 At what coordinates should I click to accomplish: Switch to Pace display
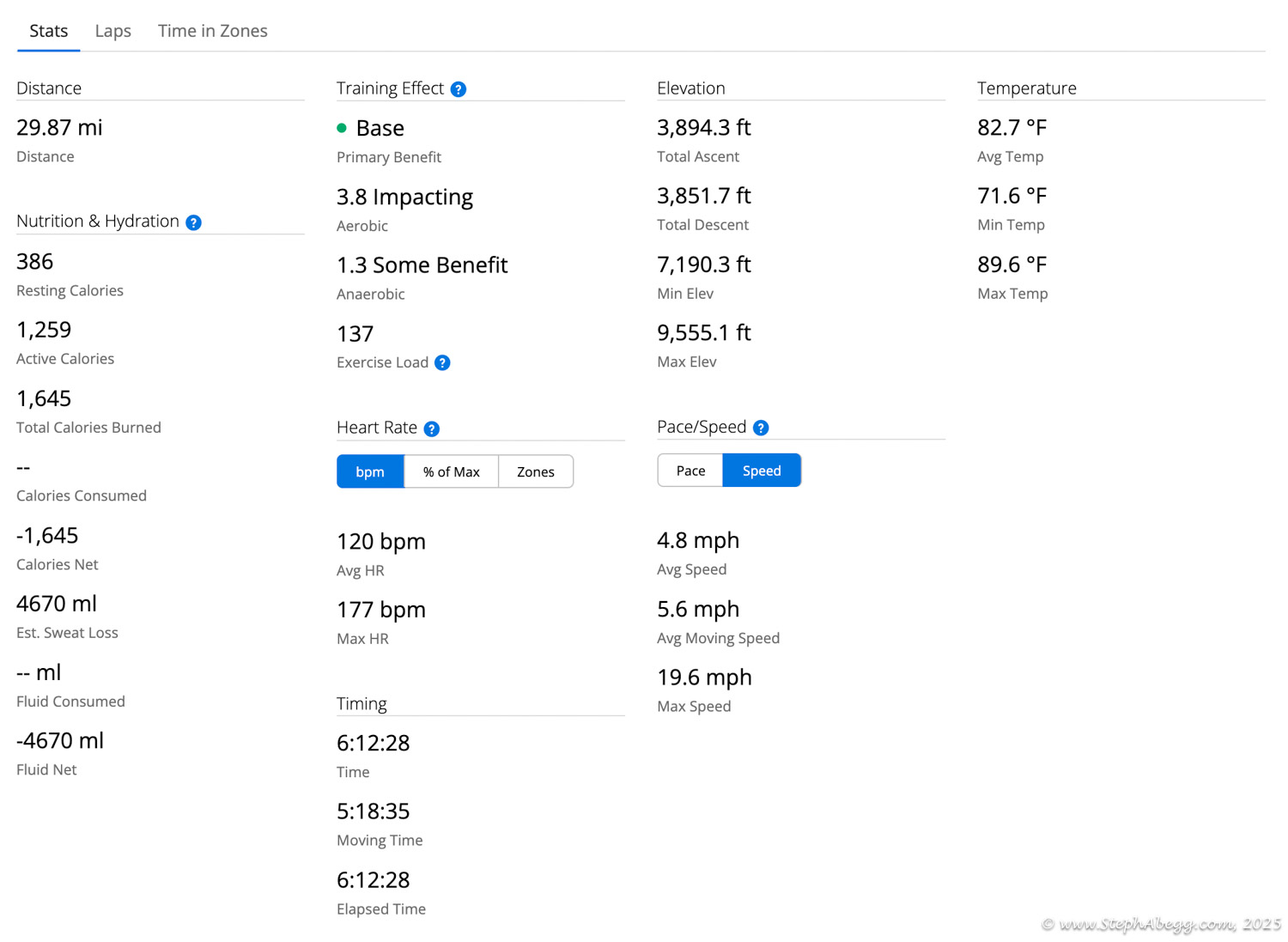tap(690, 471)
